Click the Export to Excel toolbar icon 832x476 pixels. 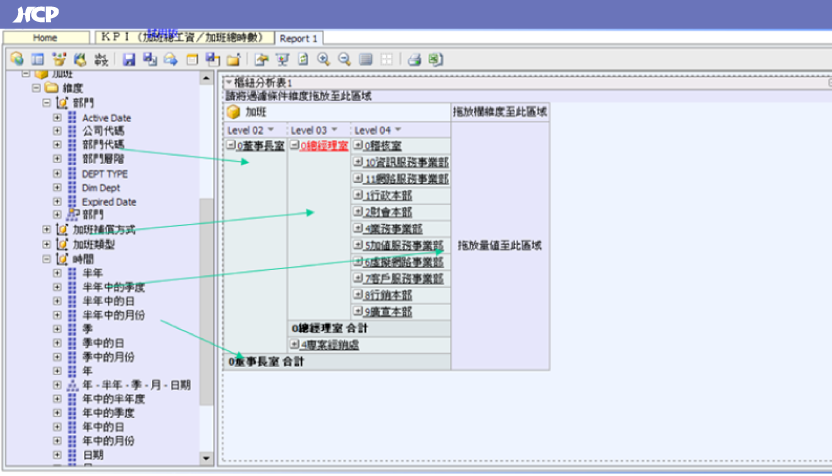point(435,59)
